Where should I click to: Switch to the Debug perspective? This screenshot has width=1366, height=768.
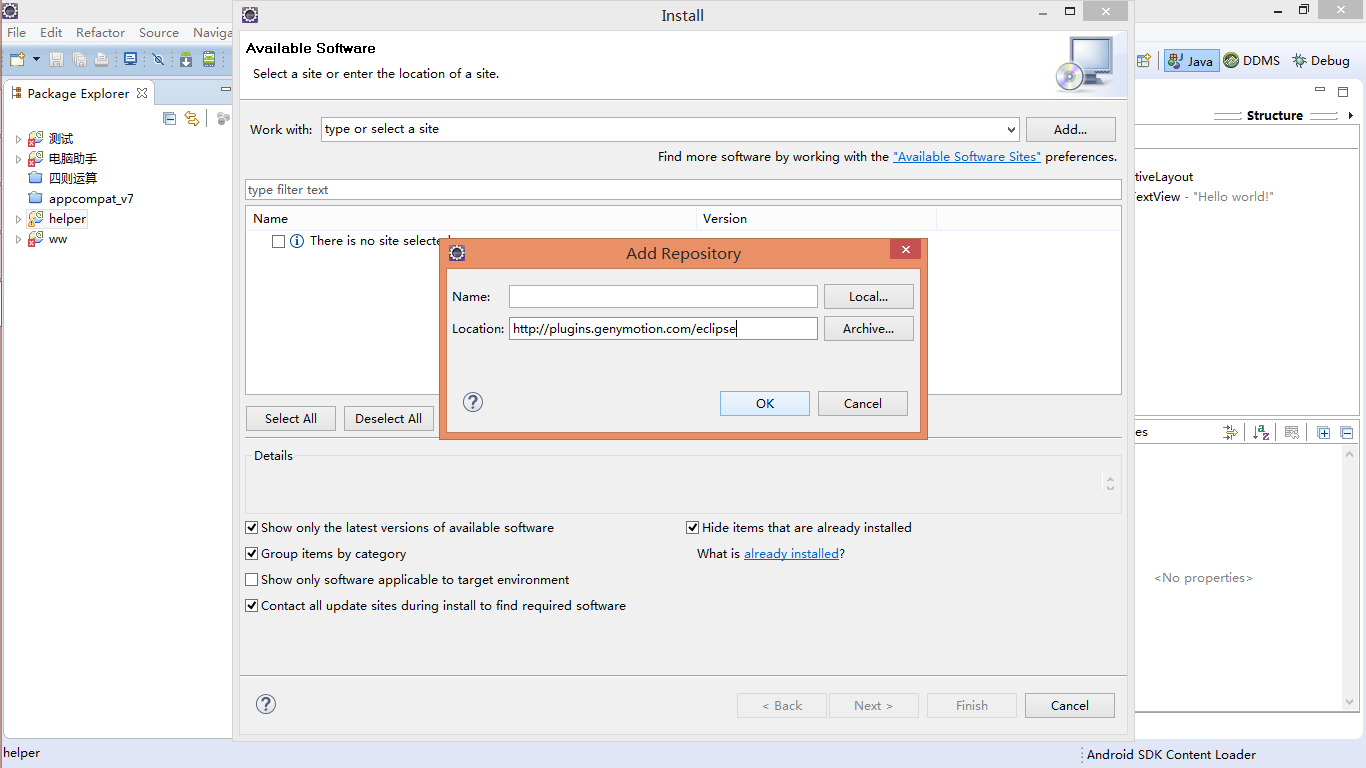1321,61
